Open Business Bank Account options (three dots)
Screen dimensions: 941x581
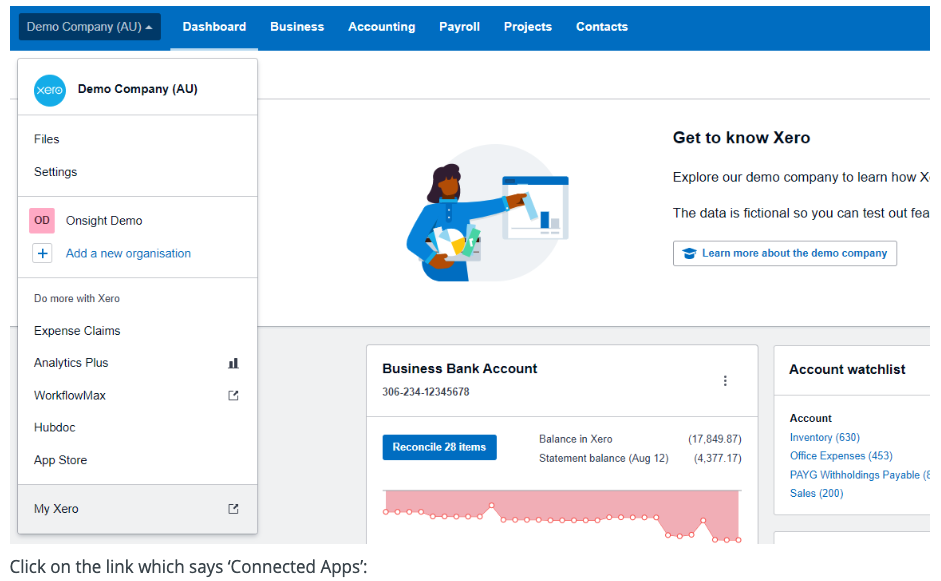pos(725,381)
